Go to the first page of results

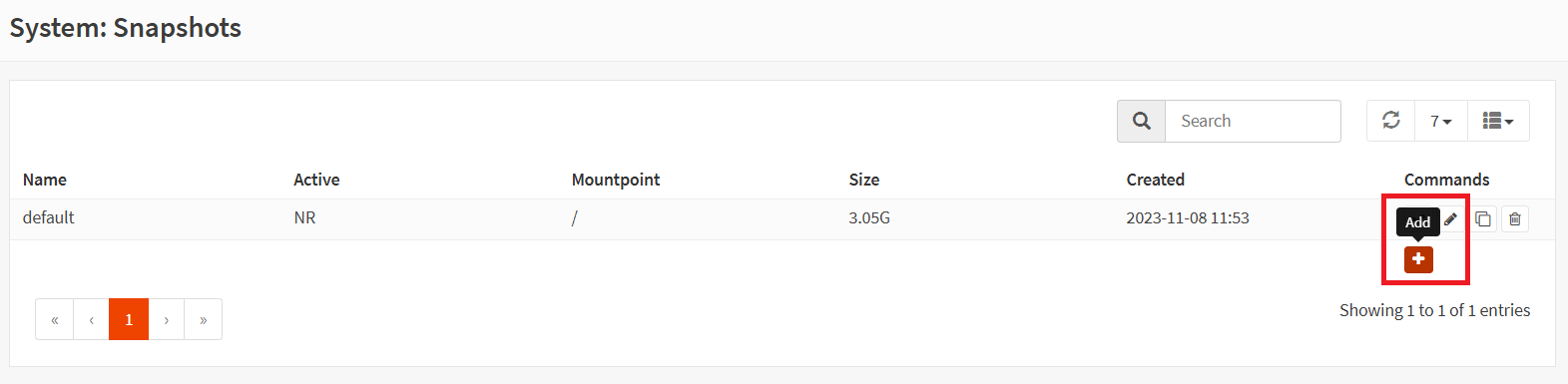55,319
